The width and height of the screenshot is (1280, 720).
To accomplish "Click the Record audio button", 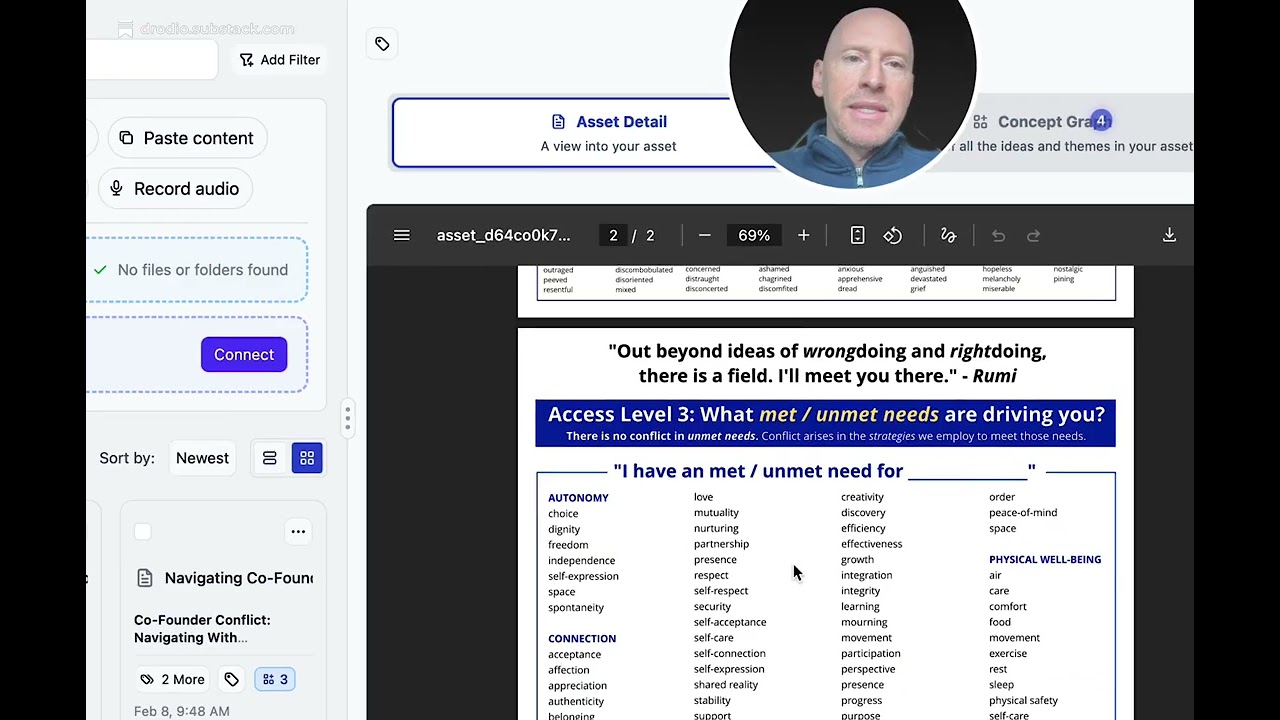I will [x=175, y=189].
